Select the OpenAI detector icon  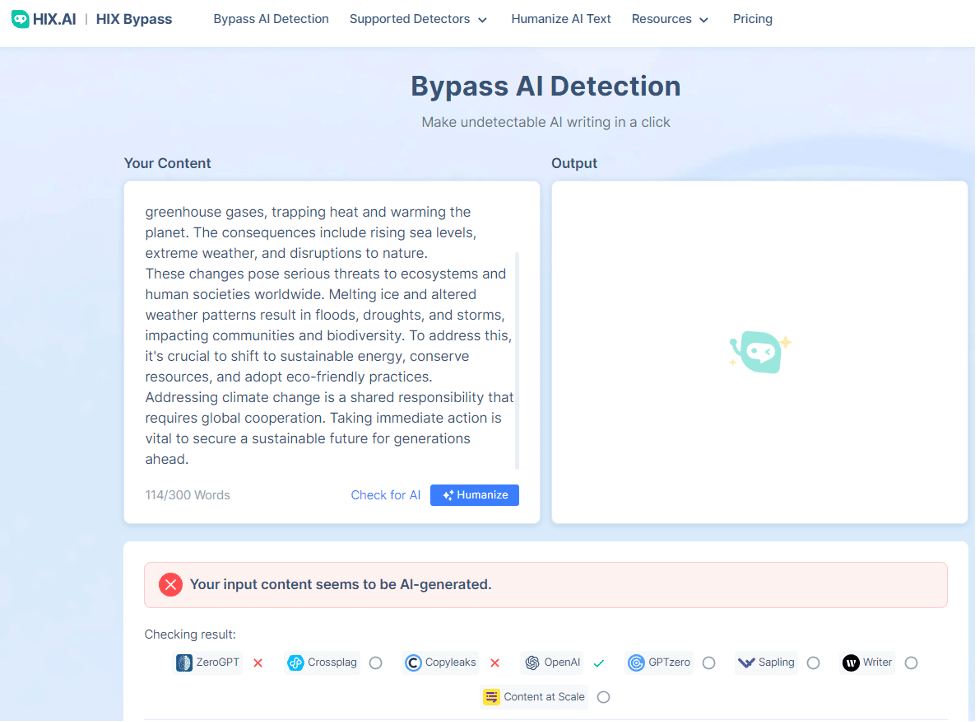[530, 662]
